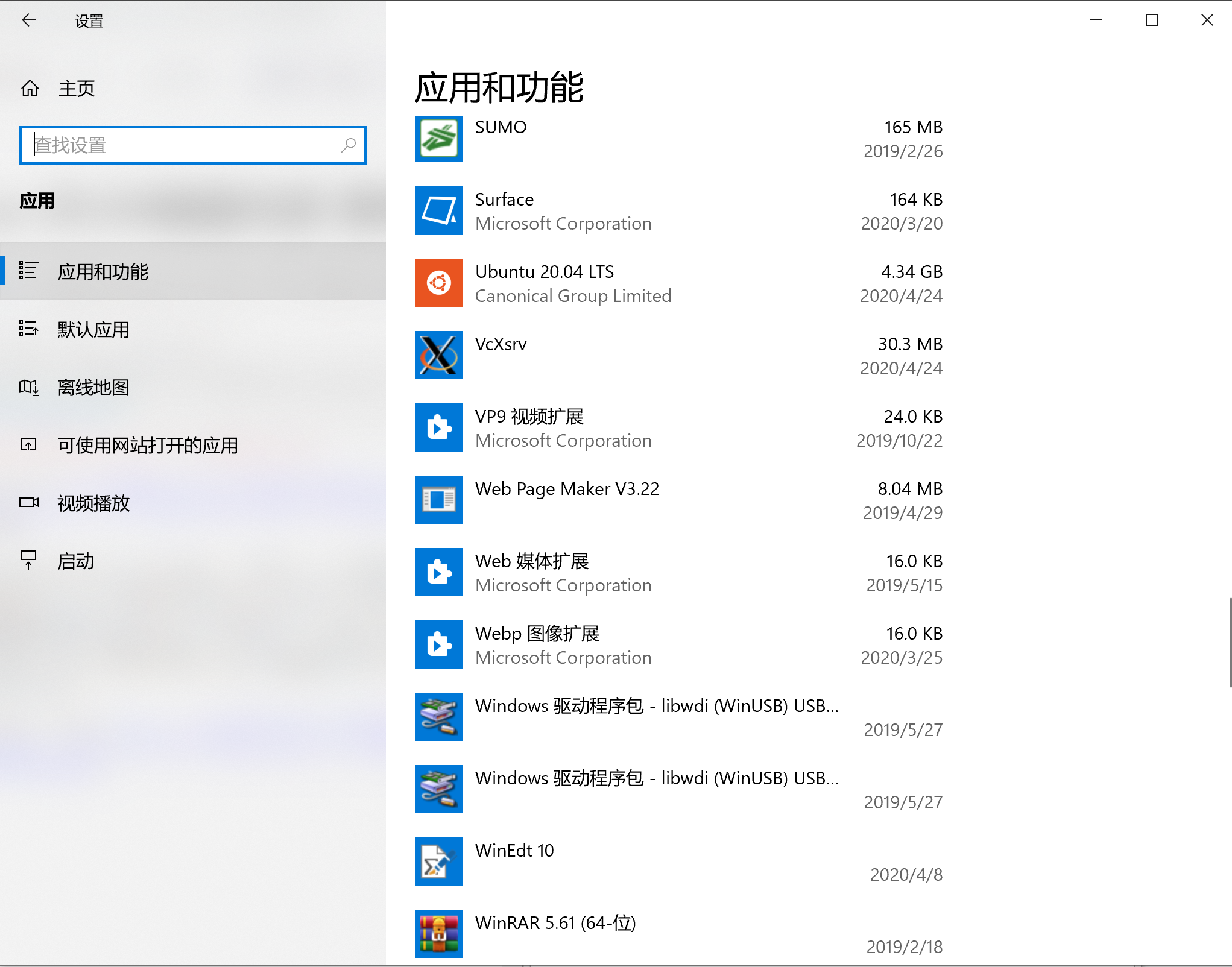This screenshot has height=967, width=1232.
Task: Click the Webp 图像扩展 icon
Action: [439, 644]
